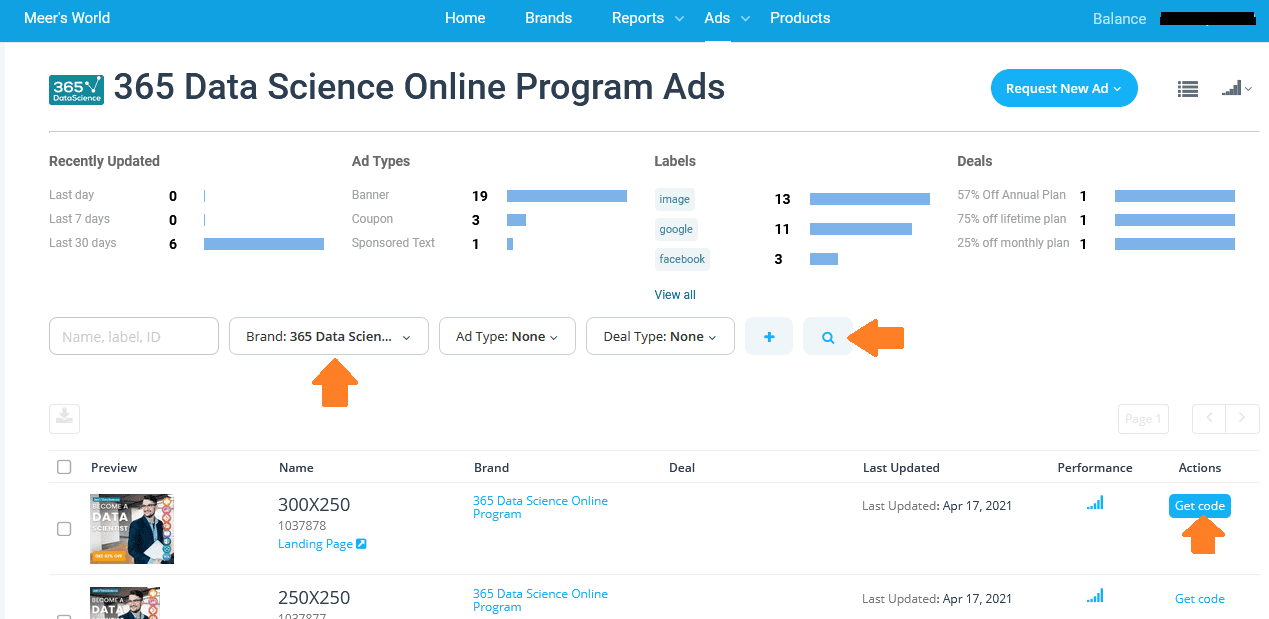This screenshot has height=619, width=1269.
Task: Open the Ad Type filter dropdown
Action: click(x=507, y=336)
